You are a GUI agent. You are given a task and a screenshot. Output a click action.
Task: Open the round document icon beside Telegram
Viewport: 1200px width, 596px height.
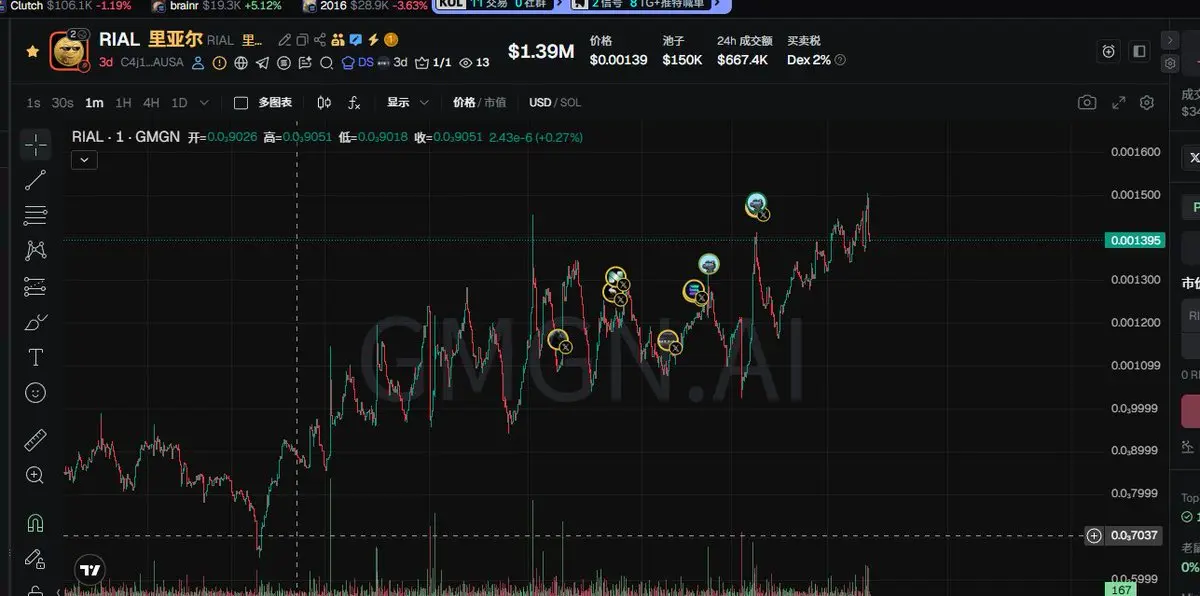coord(284,62)
